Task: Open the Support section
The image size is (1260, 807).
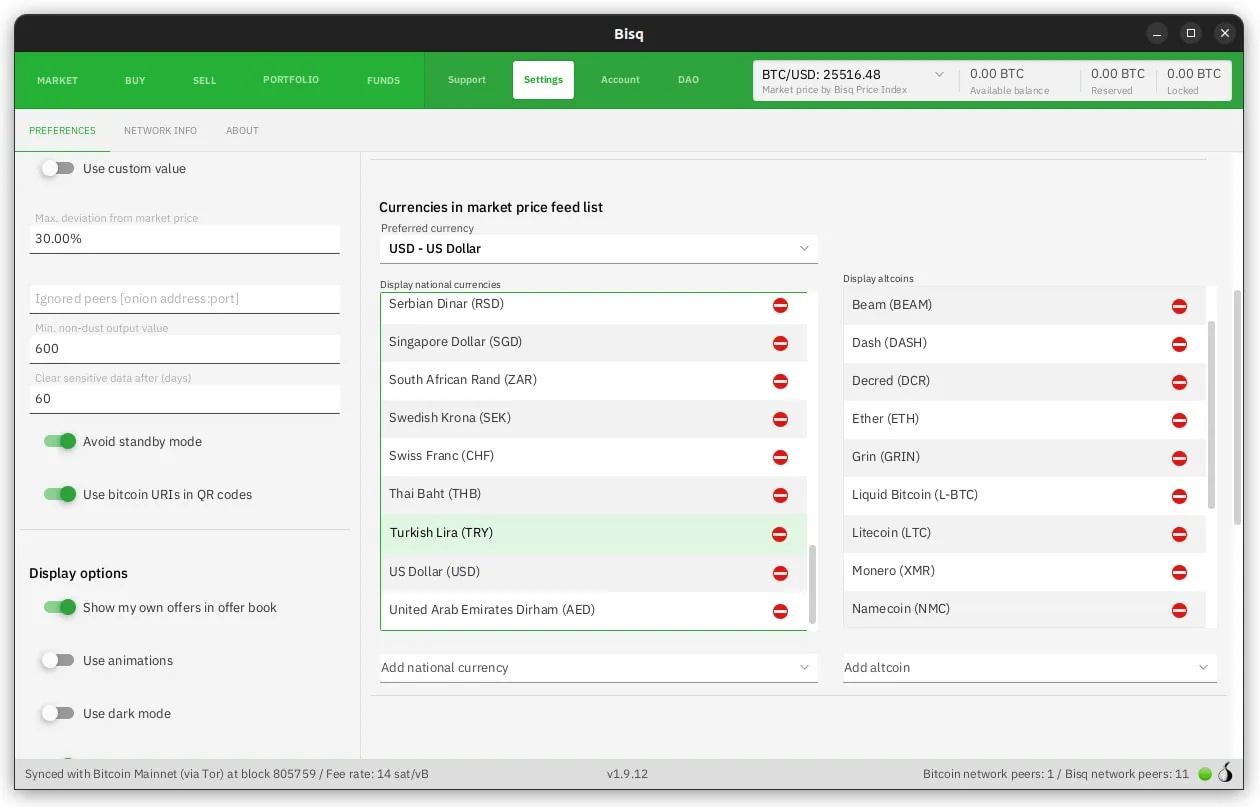Action: pos(467,80)
